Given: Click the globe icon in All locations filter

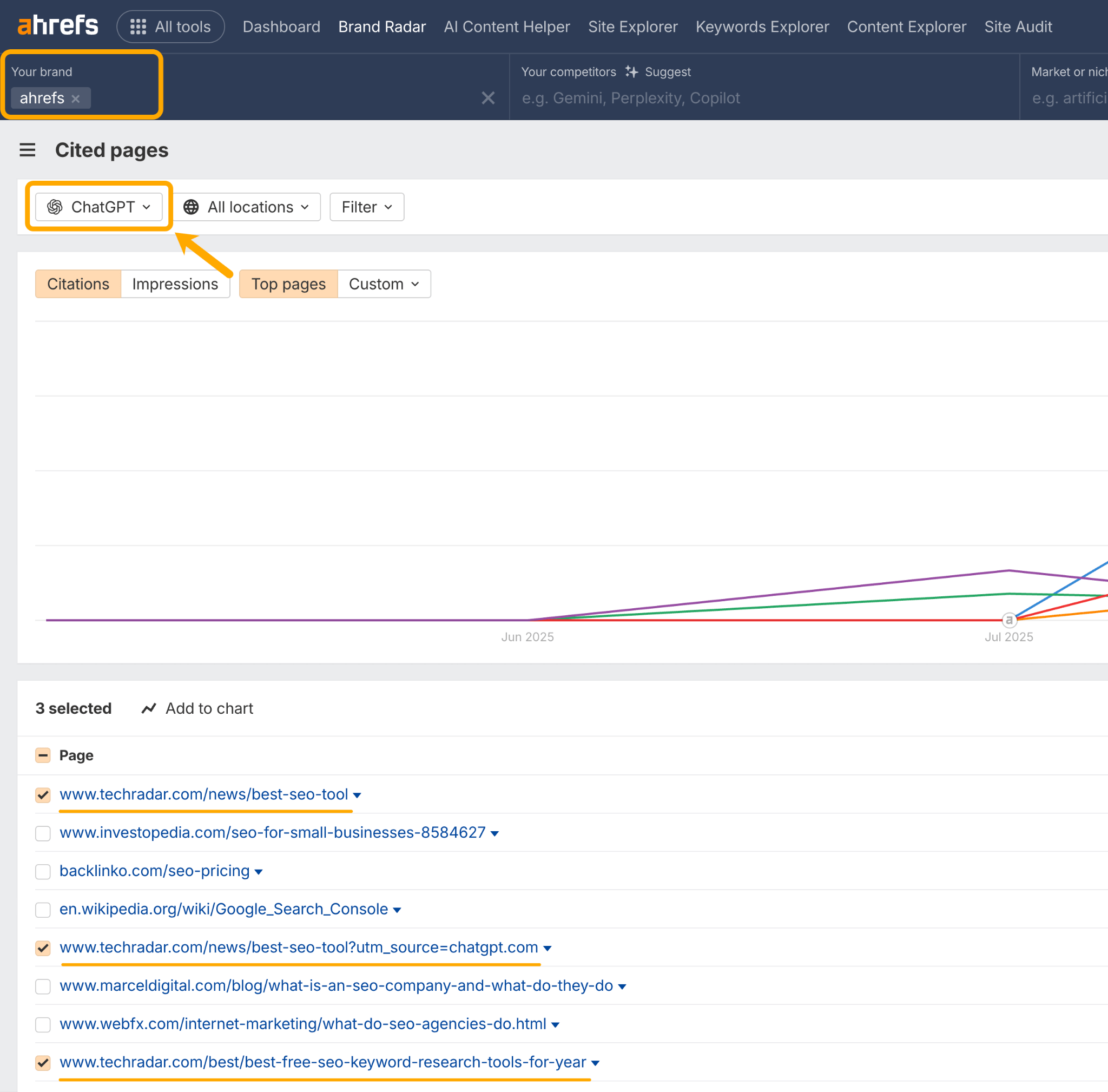Looking at the screenshot, I should pos(192,207).
